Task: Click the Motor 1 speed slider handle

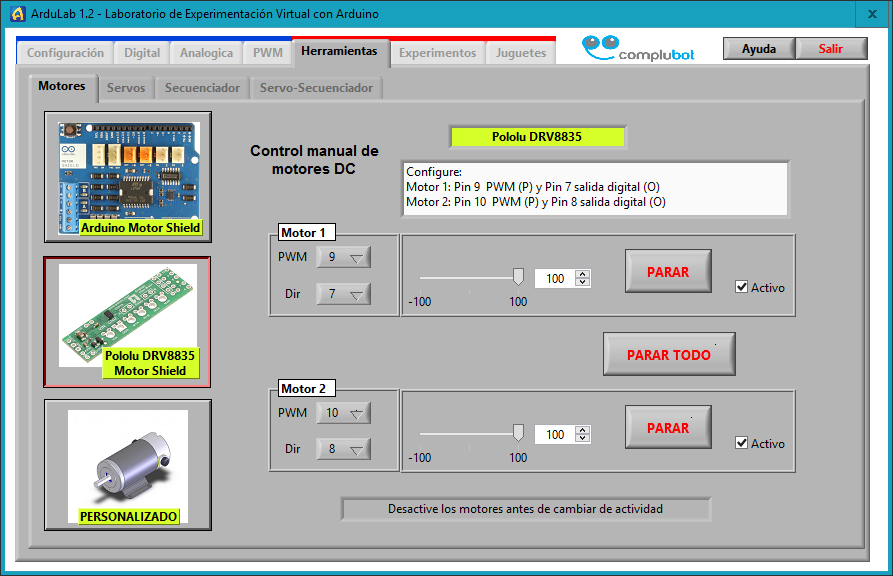Action: click(x=518, y=277)
